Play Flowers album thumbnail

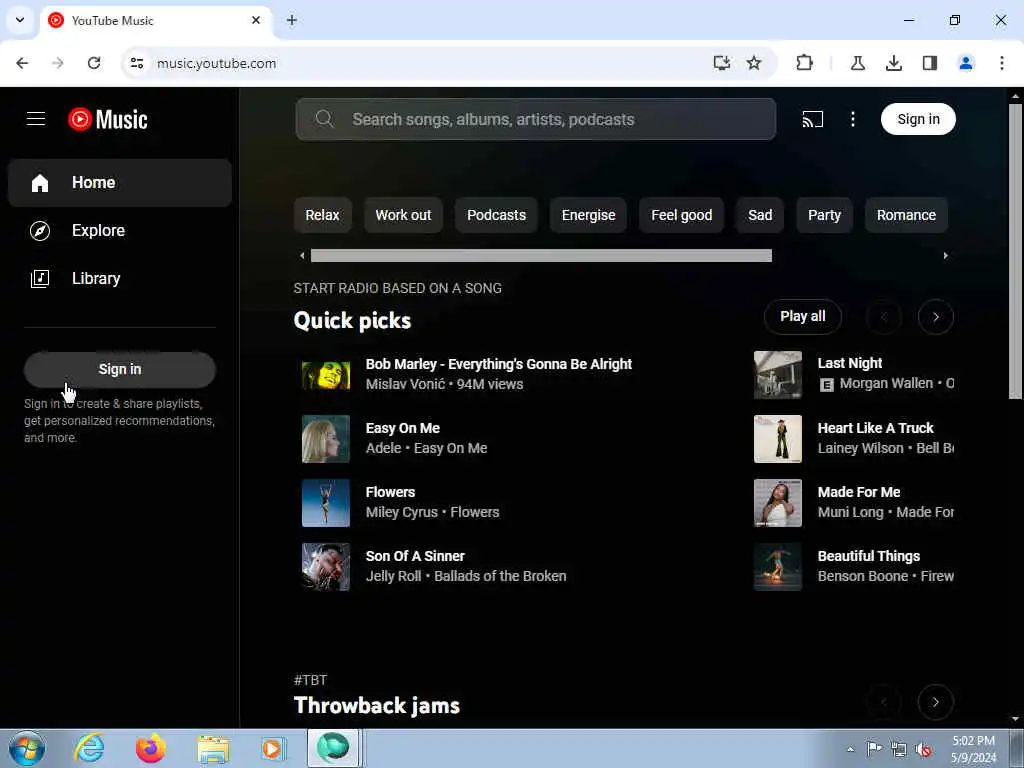coord(326,503)
